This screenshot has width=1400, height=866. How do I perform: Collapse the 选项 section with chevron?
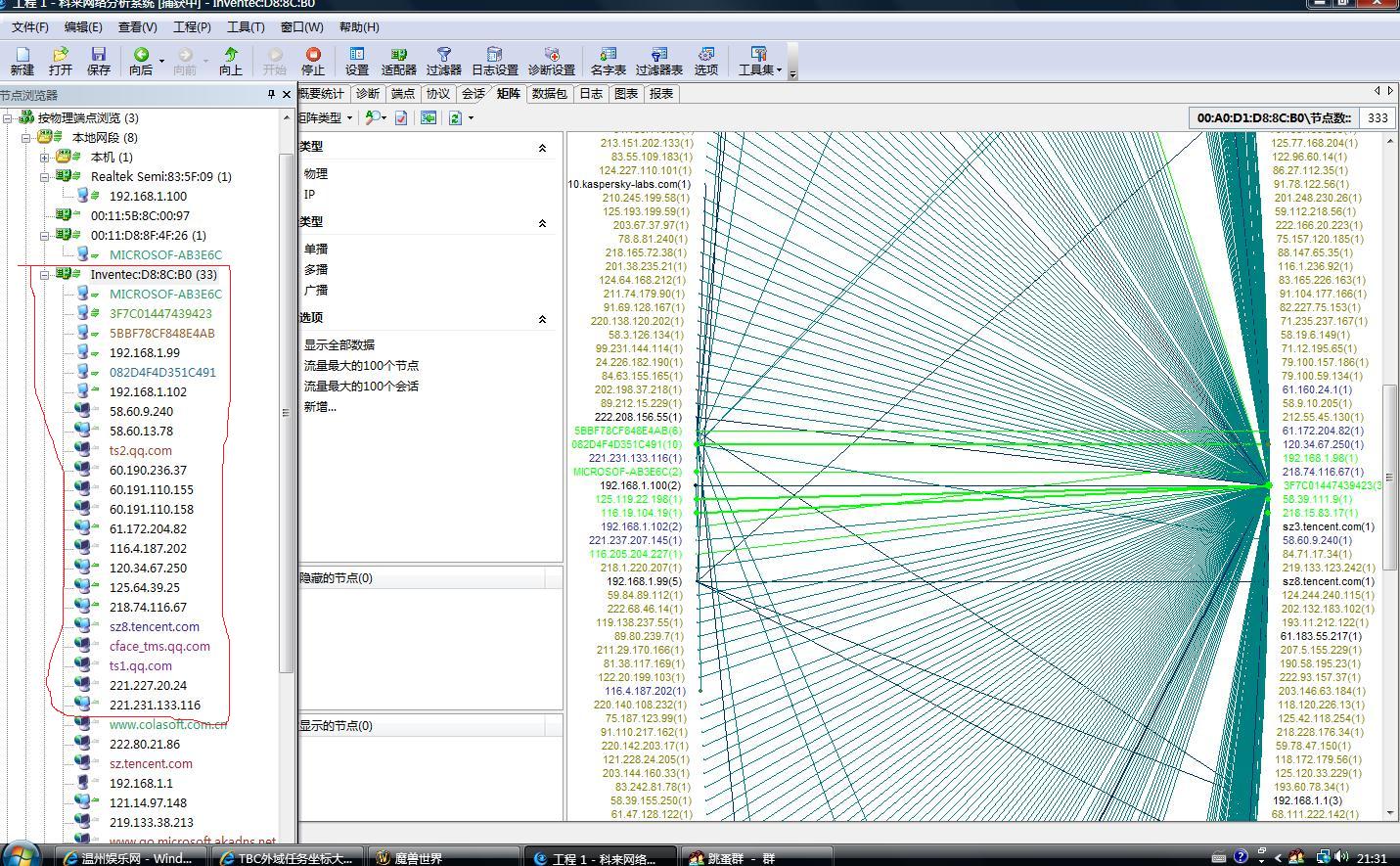click(542, 319)
